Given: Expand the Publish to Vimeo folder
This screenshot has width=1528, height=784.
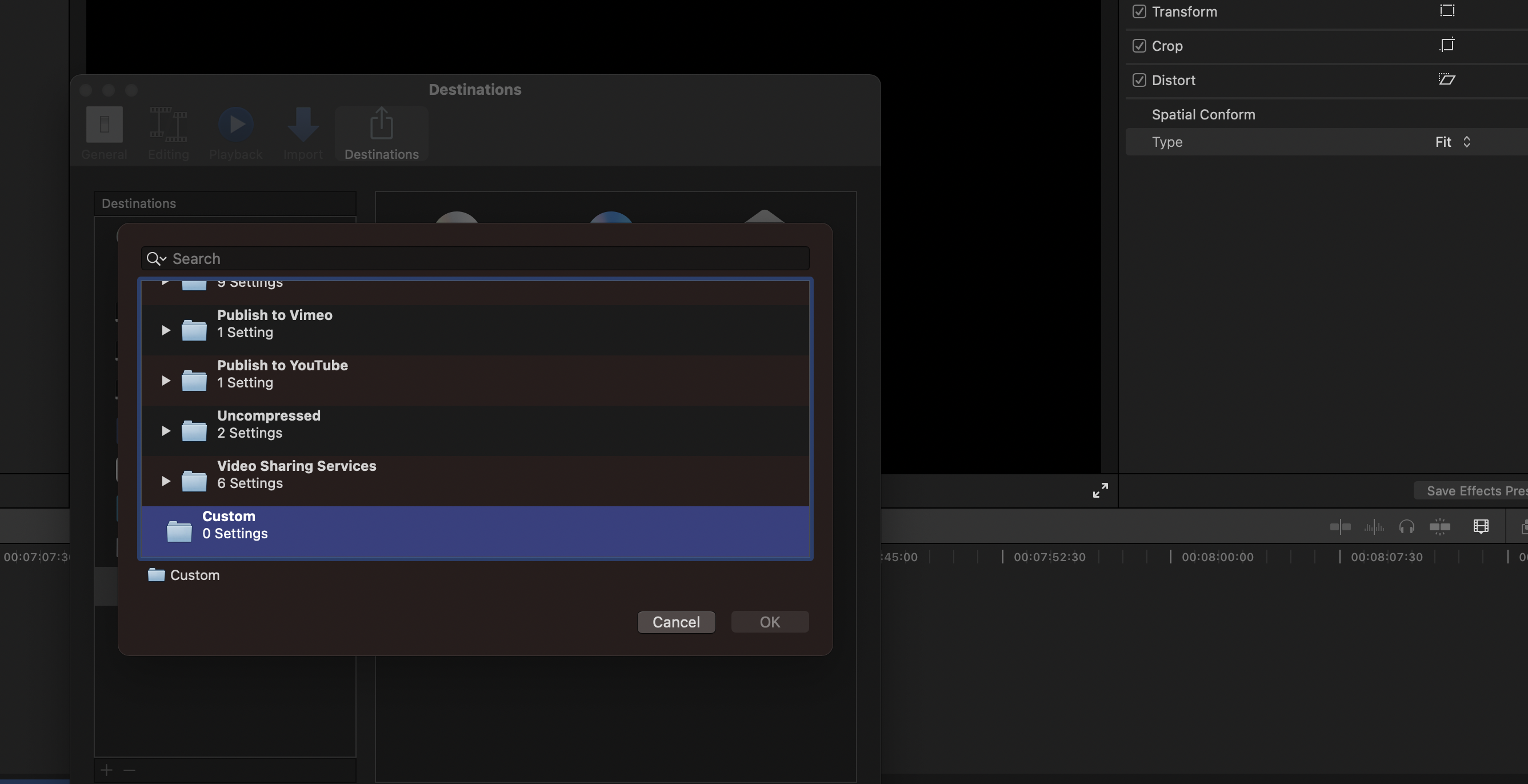Looking at the screenshot, I should (166, 330).
